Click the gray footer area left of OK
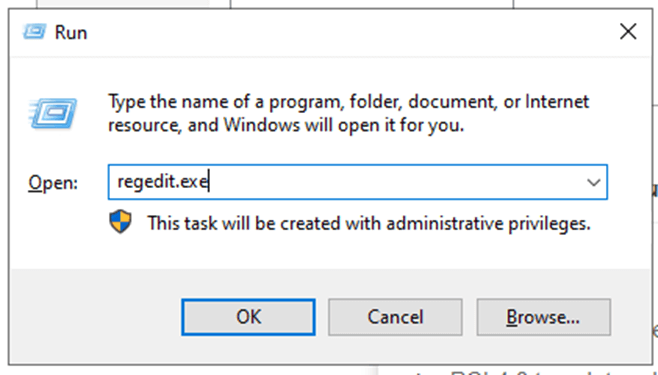 point(96,317)
